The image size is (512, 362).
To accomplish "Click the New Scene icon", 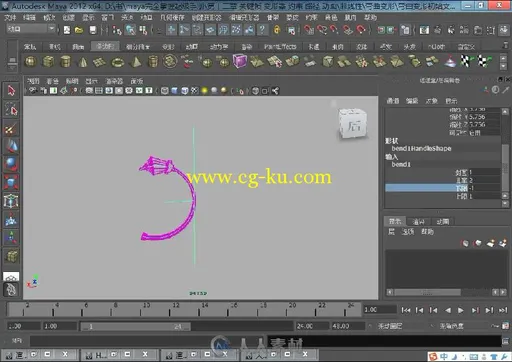I will click(67, 30).
